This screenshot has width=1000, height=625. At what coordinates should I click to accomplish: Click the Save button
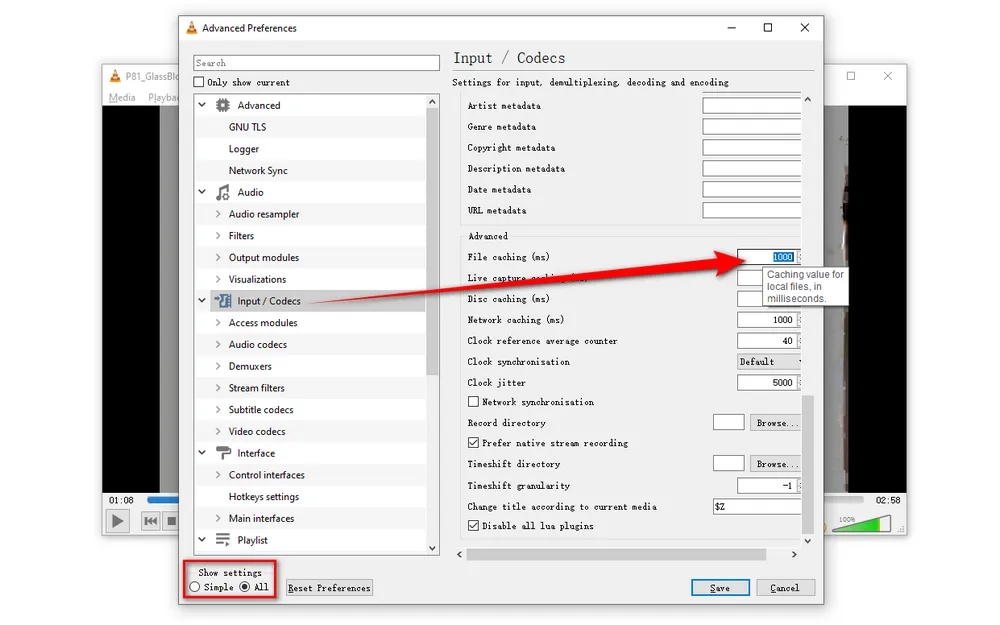720,588
